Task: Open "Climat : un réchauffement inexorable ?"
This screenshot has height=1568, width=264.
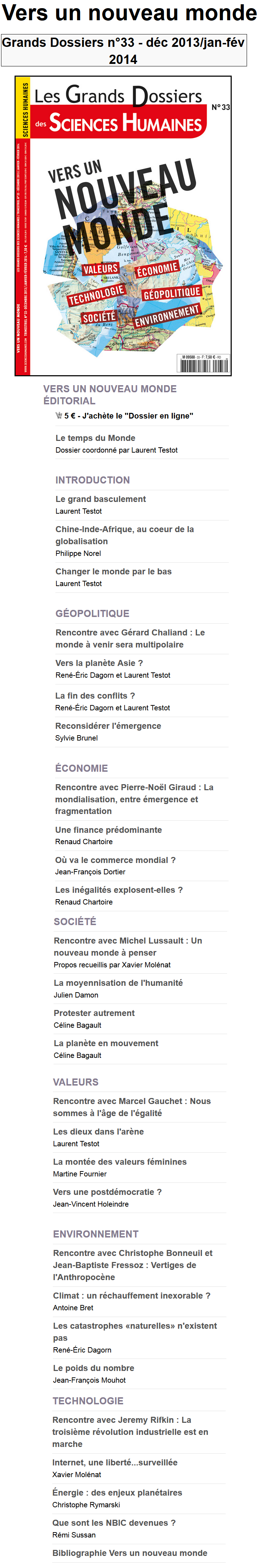Action: click(131, 1295)
